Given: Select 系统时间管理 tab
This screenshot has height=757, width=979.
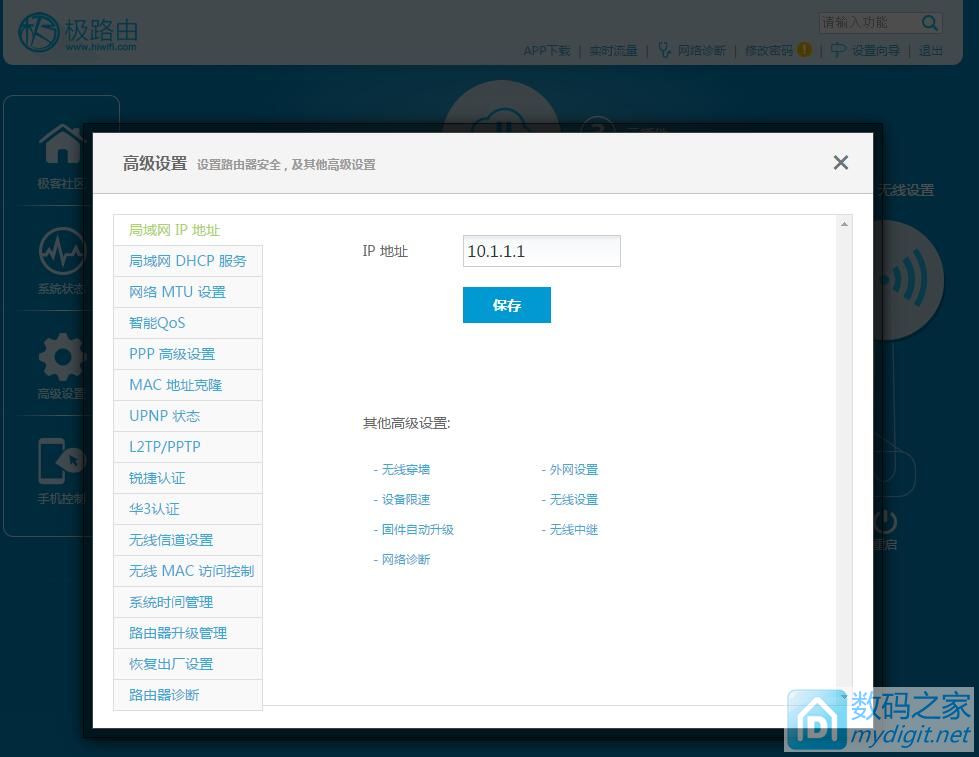Looking at the screenshot, I should tap(188, 602).
